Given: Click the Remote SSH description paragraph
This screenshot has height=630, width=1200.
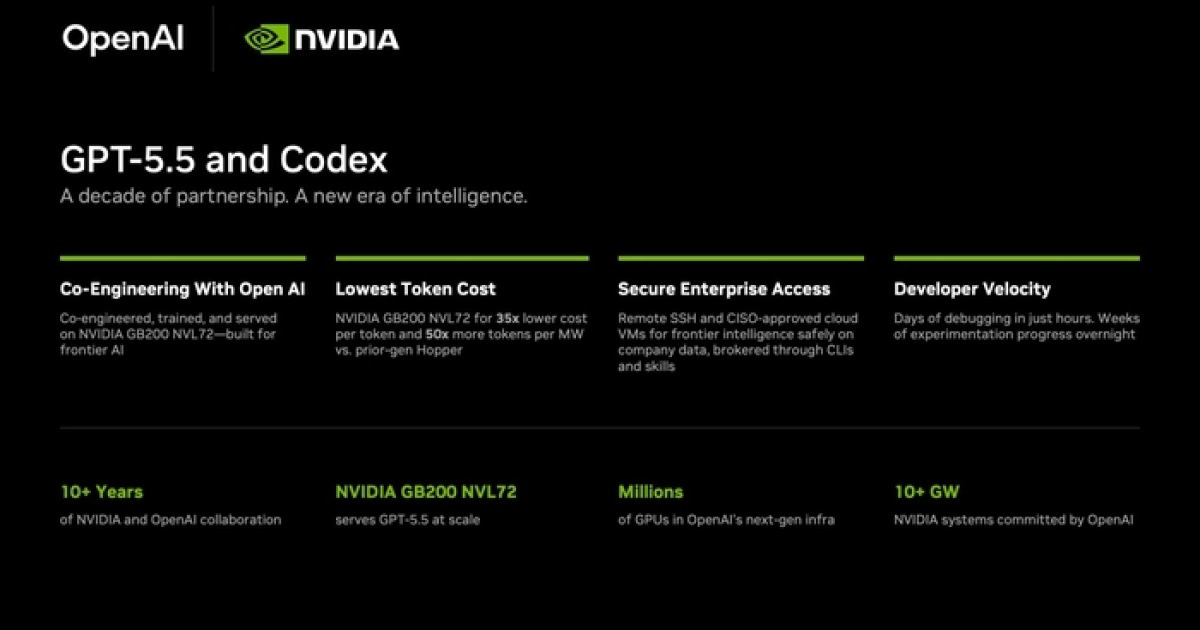Looking at the screenshot, I should click(738, 343).
